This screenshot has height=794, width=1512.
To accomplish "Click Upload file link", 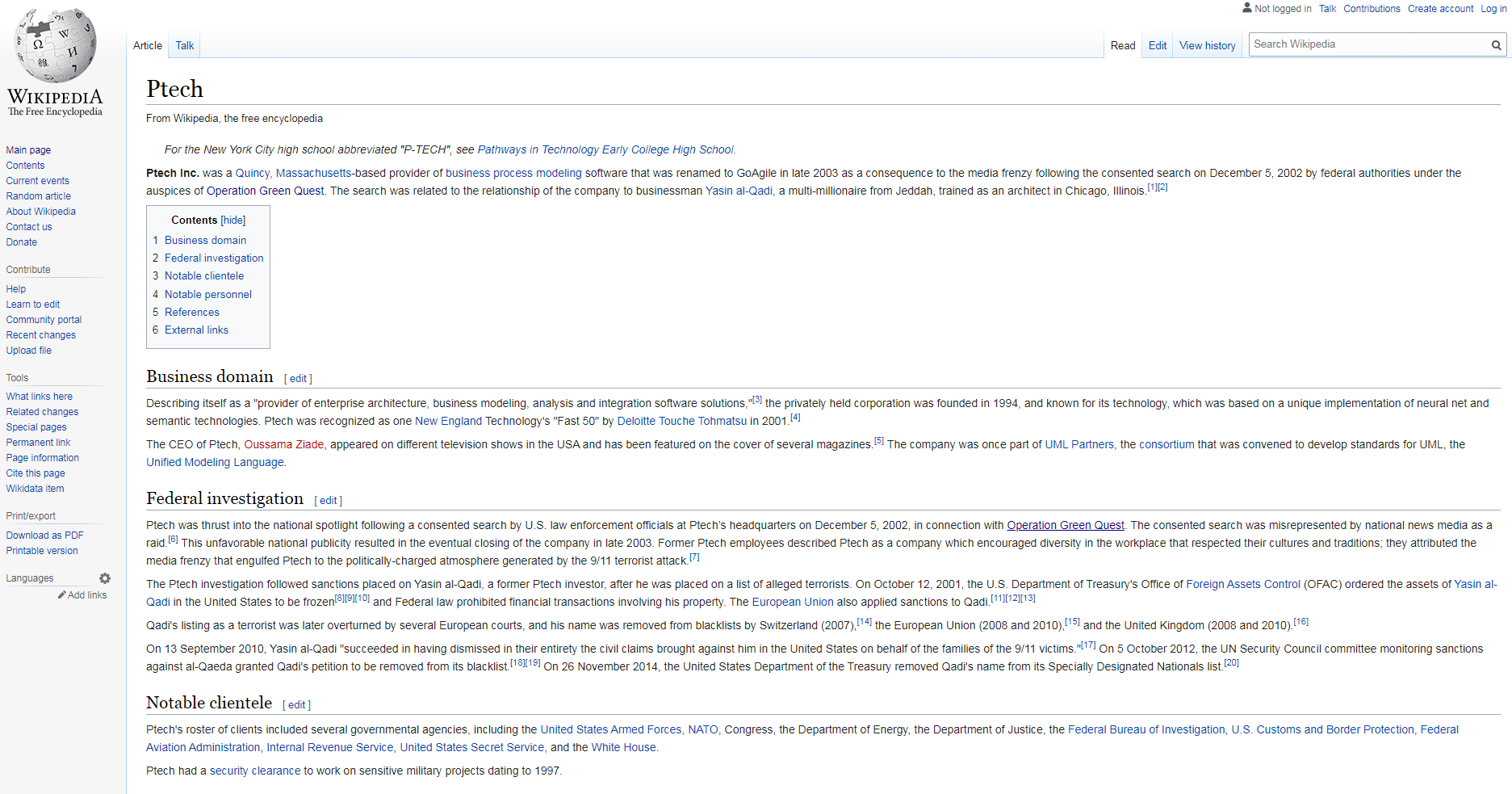I will [28, 351].
